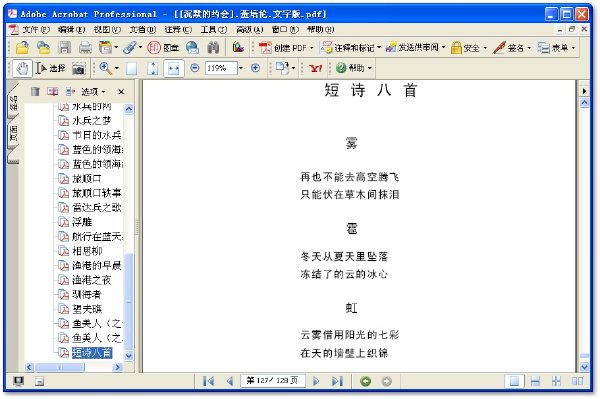Image resolution: width=600 pixels, height=399 pixels.
Task: Toggle the Fit Width view button
Action: (x=174, y=68)
